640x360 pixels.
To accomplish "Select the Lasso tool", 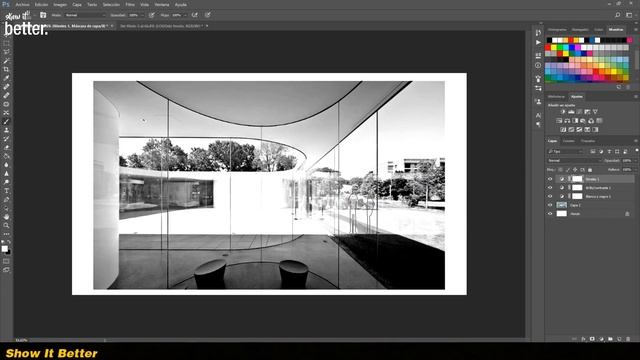I will (x=6, y=52).
